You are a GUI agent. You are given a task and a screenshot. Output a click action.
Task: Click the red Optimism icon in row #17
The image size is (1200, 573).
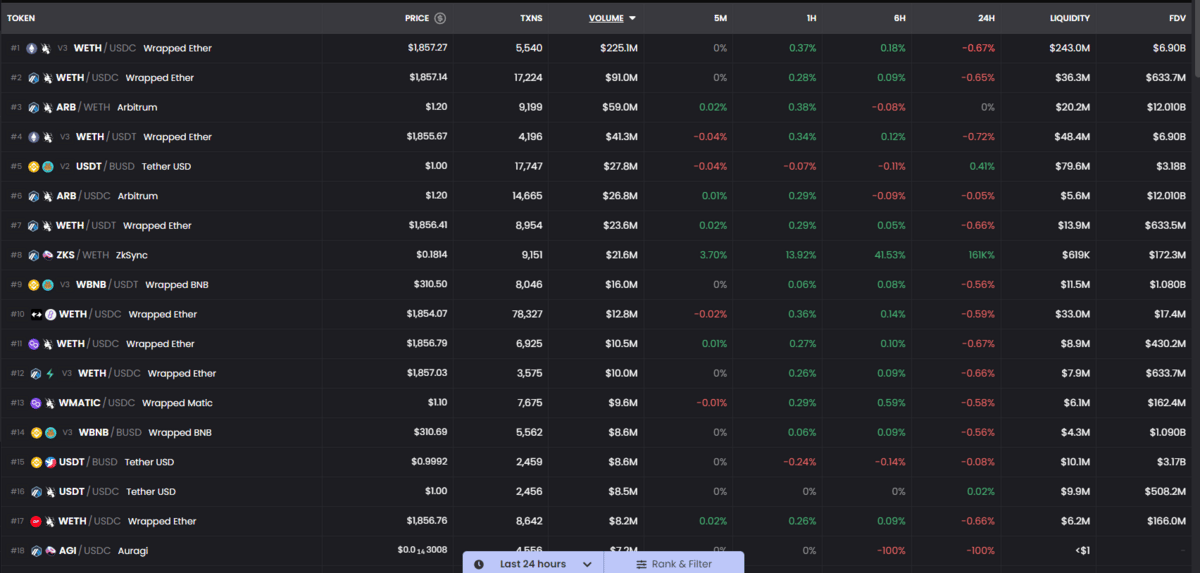tap(36, 521)
